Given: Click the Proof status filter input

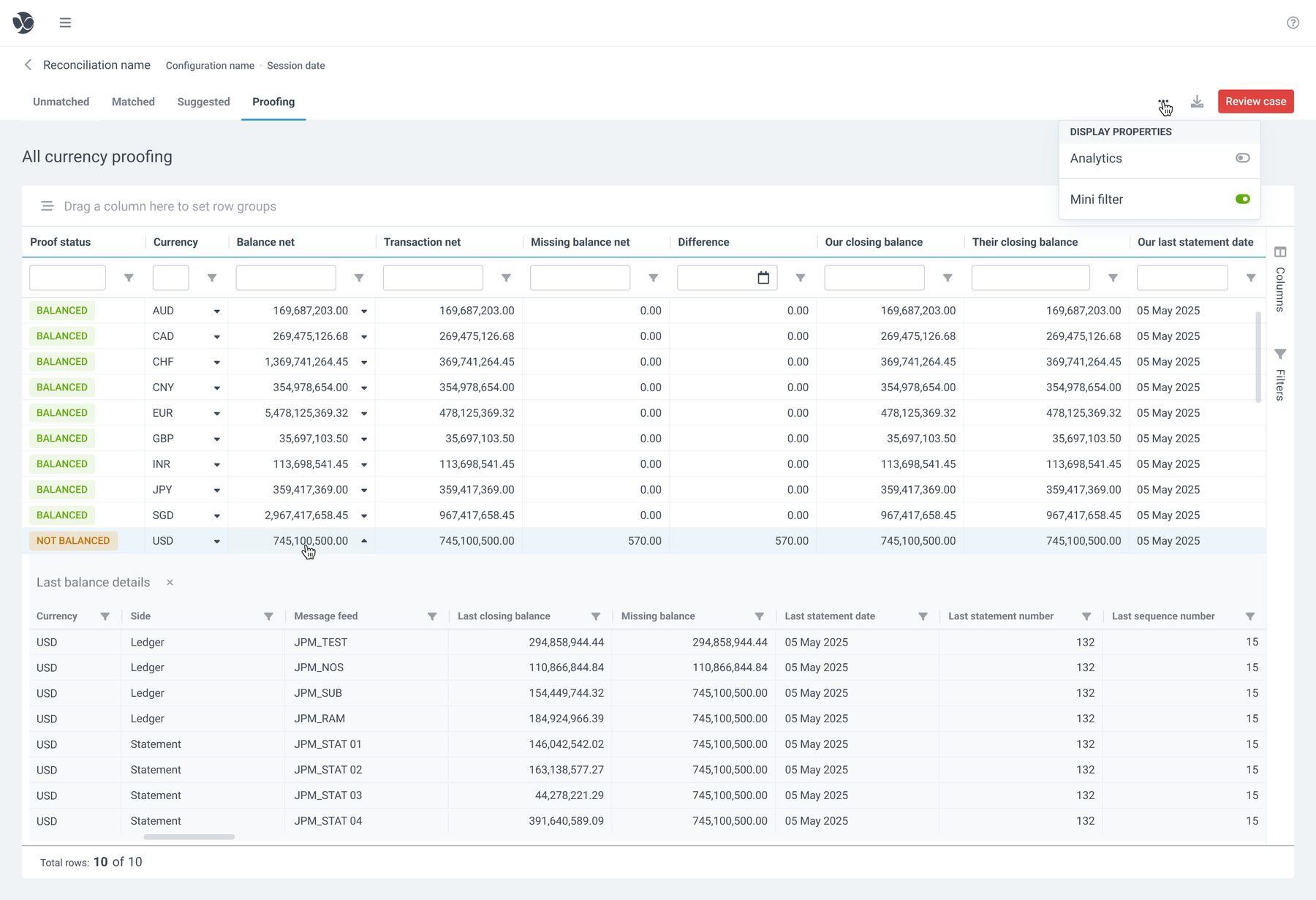Looking at the screenshot, I should click(67, 278).
